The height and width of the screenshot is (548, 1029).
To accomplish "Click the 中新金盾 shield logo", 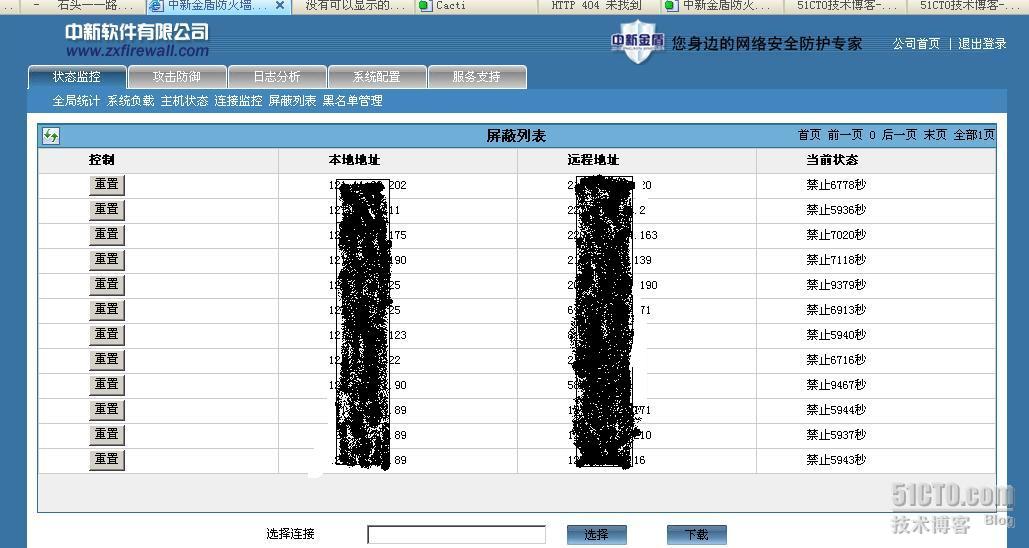I will (638, 43).
